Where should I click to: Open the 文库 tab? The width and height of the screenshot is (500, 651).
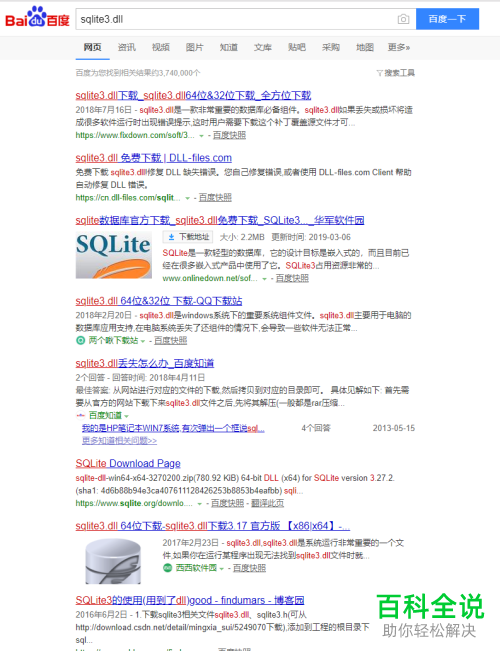pyautogui.click(x=262, y=47)
